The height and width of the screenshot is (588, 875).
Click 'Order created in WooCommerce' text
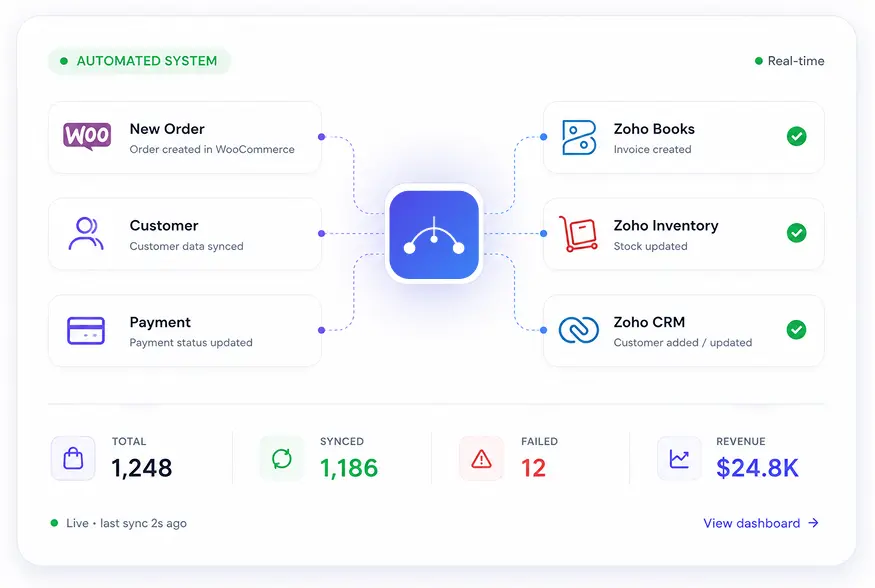(212, 150)
